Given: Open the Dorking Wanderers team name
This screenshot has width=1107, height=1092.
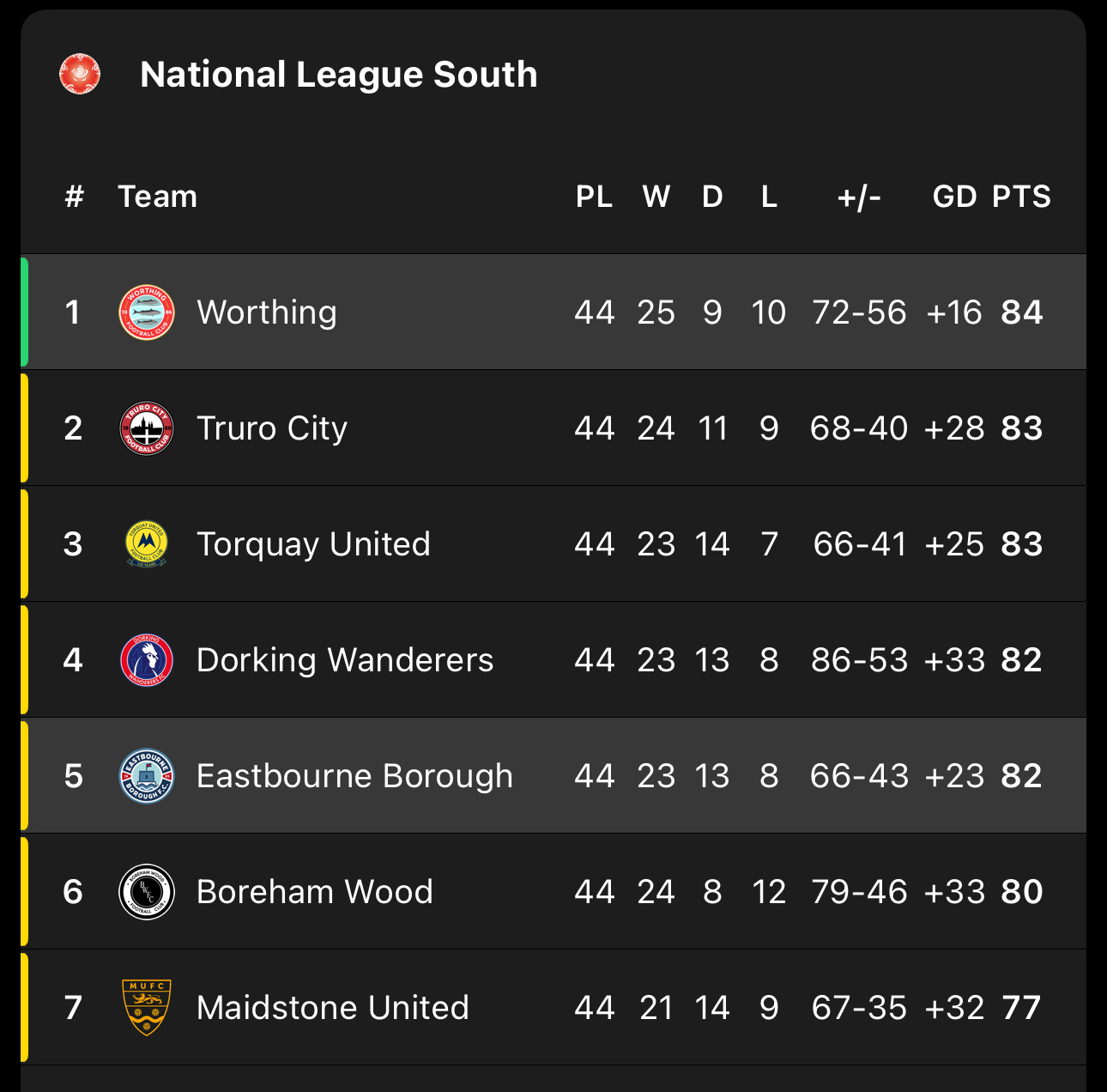Looking at the screenshot, I should pos(345,660).
